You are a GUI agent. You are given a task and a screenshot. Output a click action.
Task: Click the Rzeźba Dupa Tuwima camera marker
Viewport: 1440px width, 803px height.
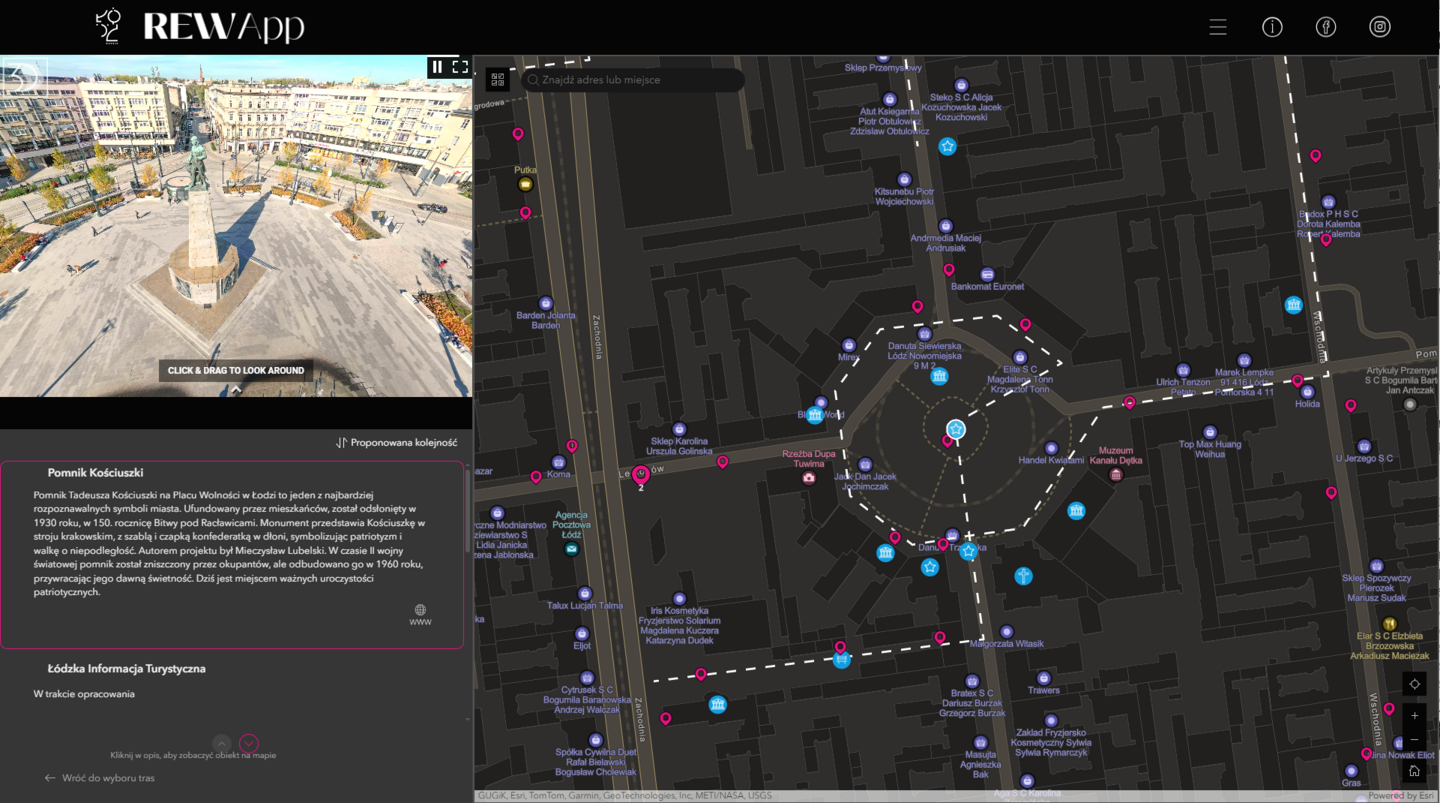pyautogui.click(x=809, y=478)
